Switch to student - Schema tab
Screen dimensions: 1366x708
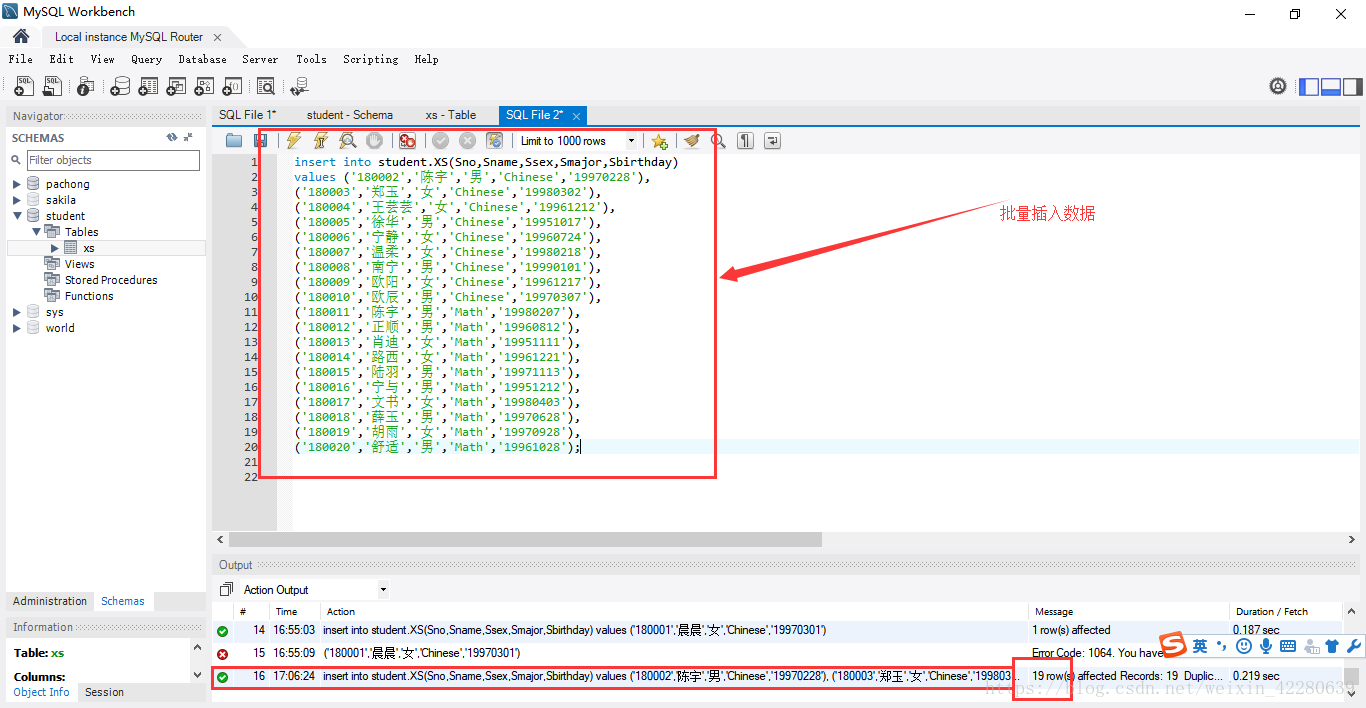coord(350,115)
